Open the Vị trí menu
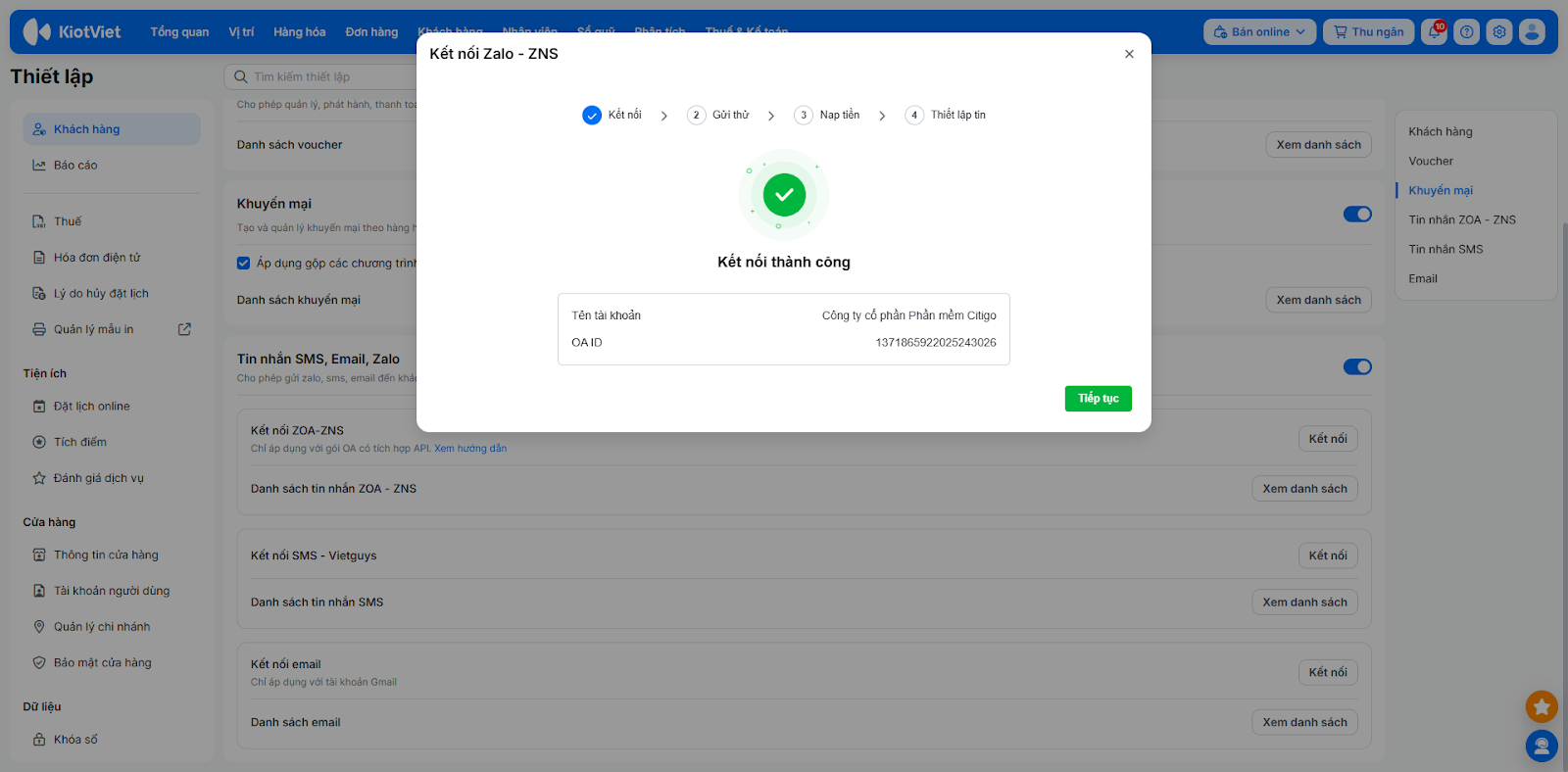Screen dimensions: 1568x772 [x=241, y=32]
